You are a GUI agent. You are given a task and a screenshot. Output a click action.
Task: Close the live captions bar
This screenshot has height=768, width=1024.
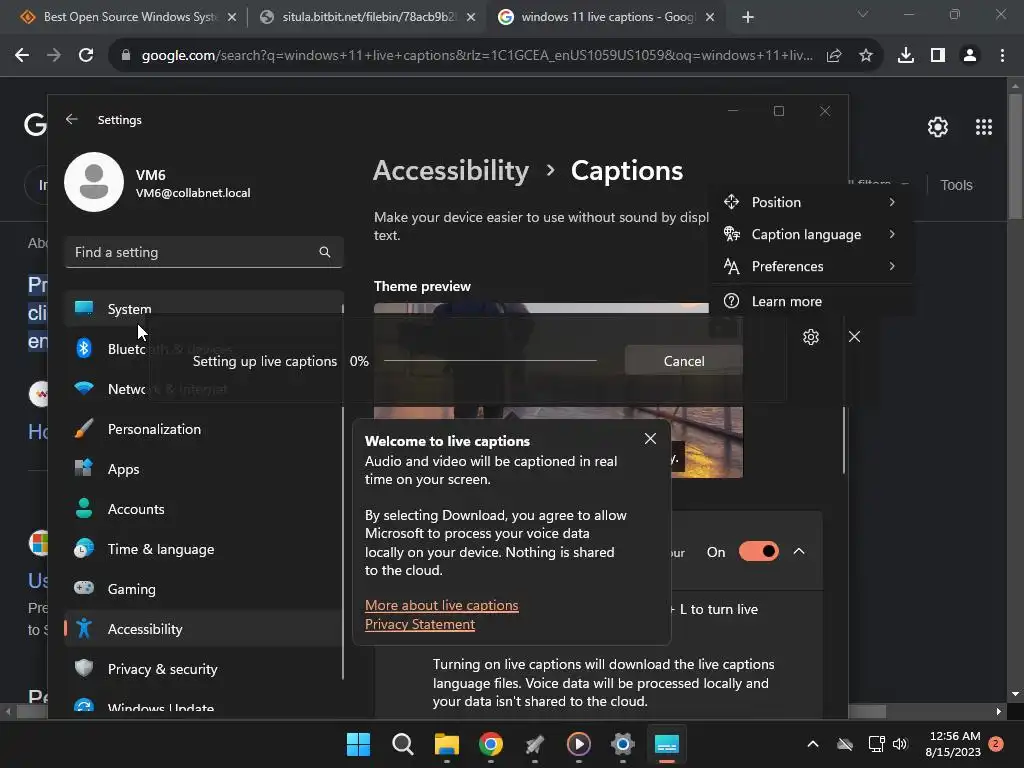[854, 337]
